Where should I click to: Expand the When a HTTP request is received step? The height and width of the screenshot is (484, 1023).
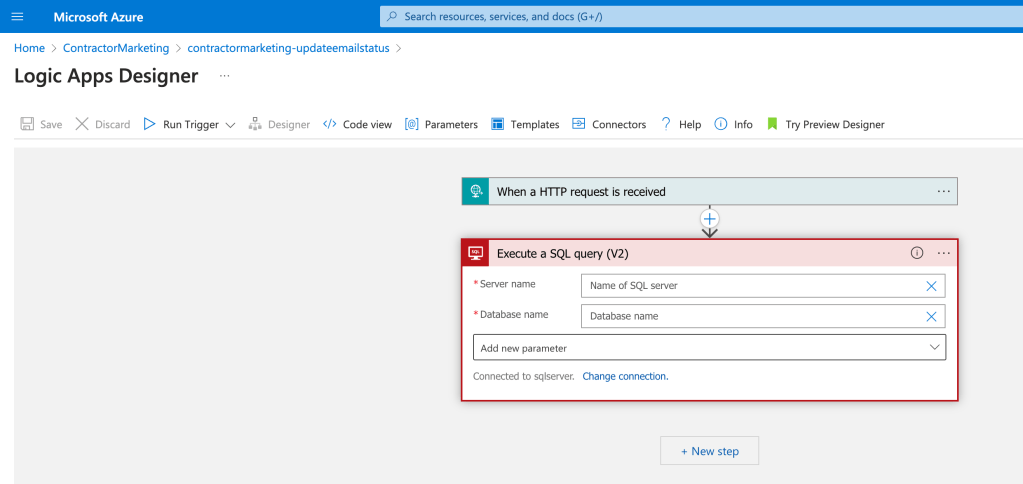[710, 191]
